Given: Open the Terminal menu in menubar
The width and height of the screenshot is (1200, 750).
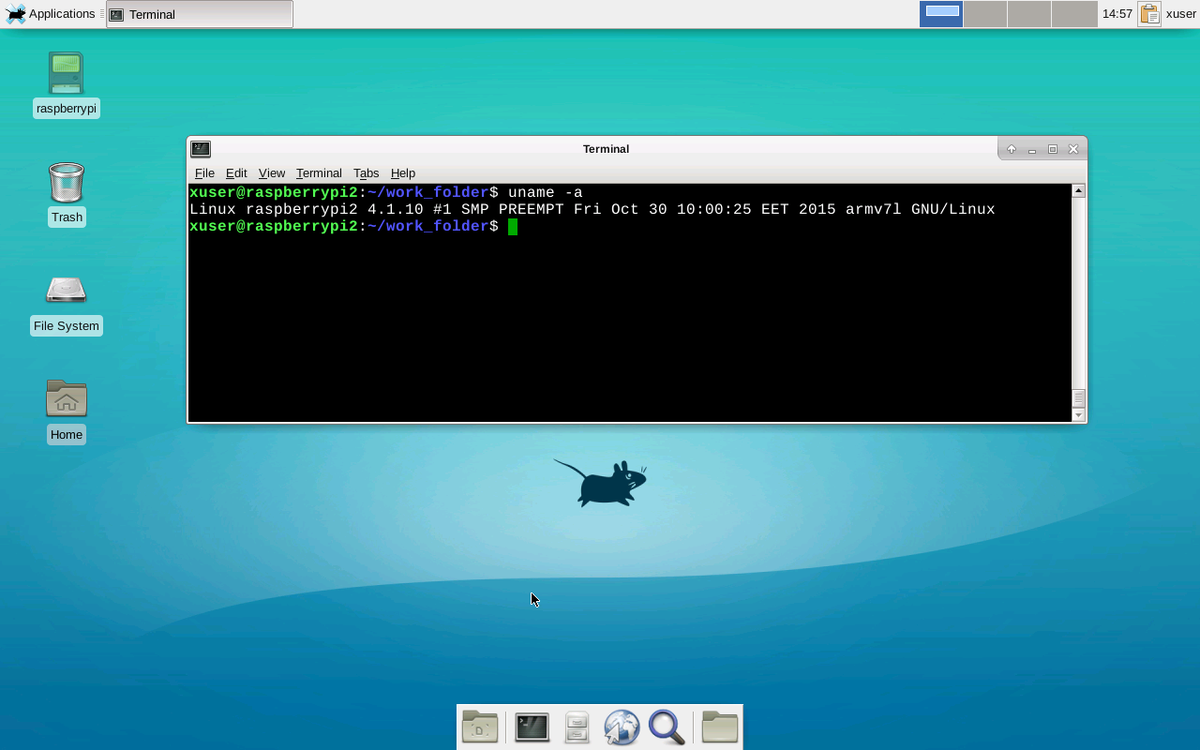Looking at the screenshot, I should point(319,173).
